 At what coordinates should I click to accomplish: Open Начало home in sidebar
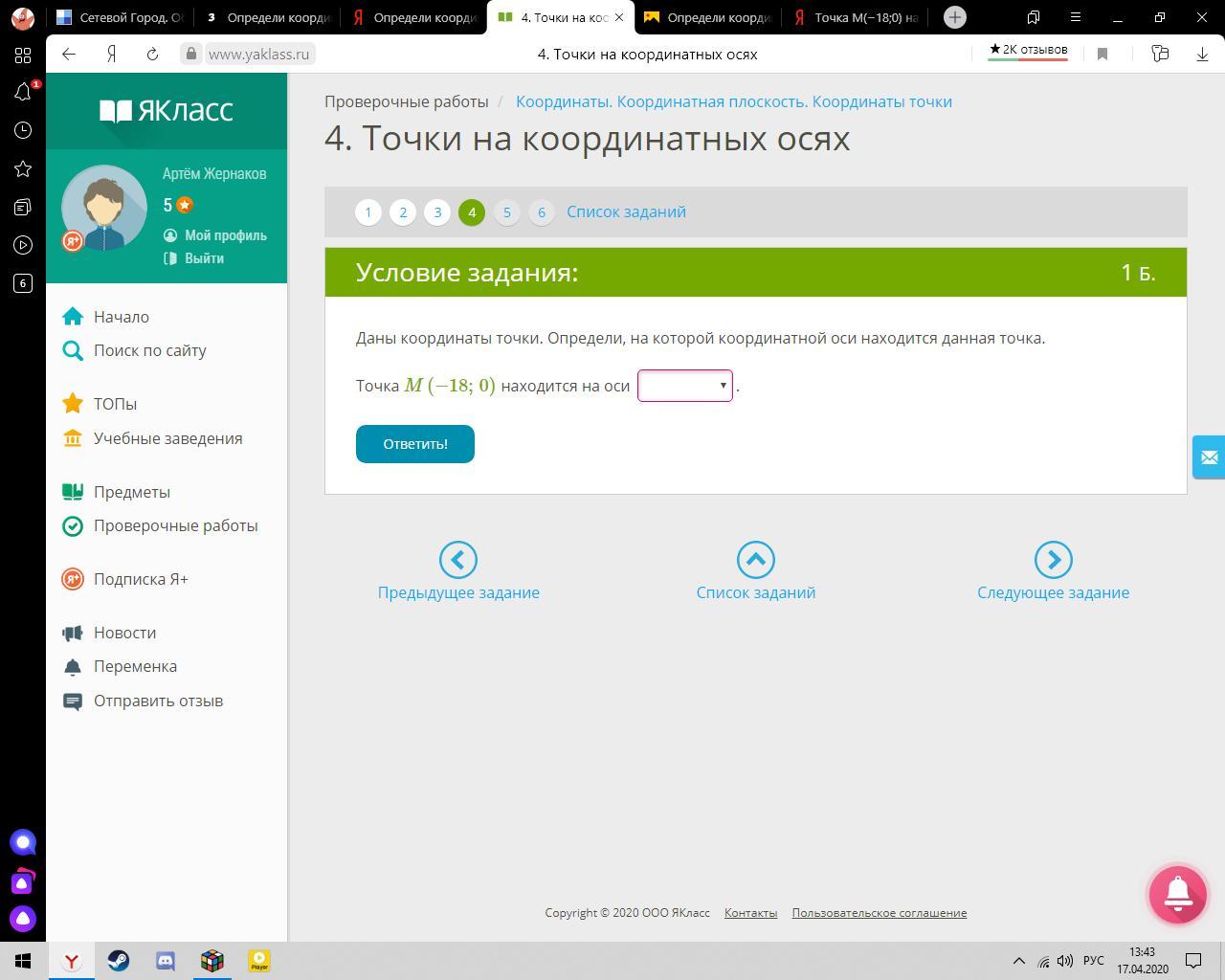click(x=121, y=317)
